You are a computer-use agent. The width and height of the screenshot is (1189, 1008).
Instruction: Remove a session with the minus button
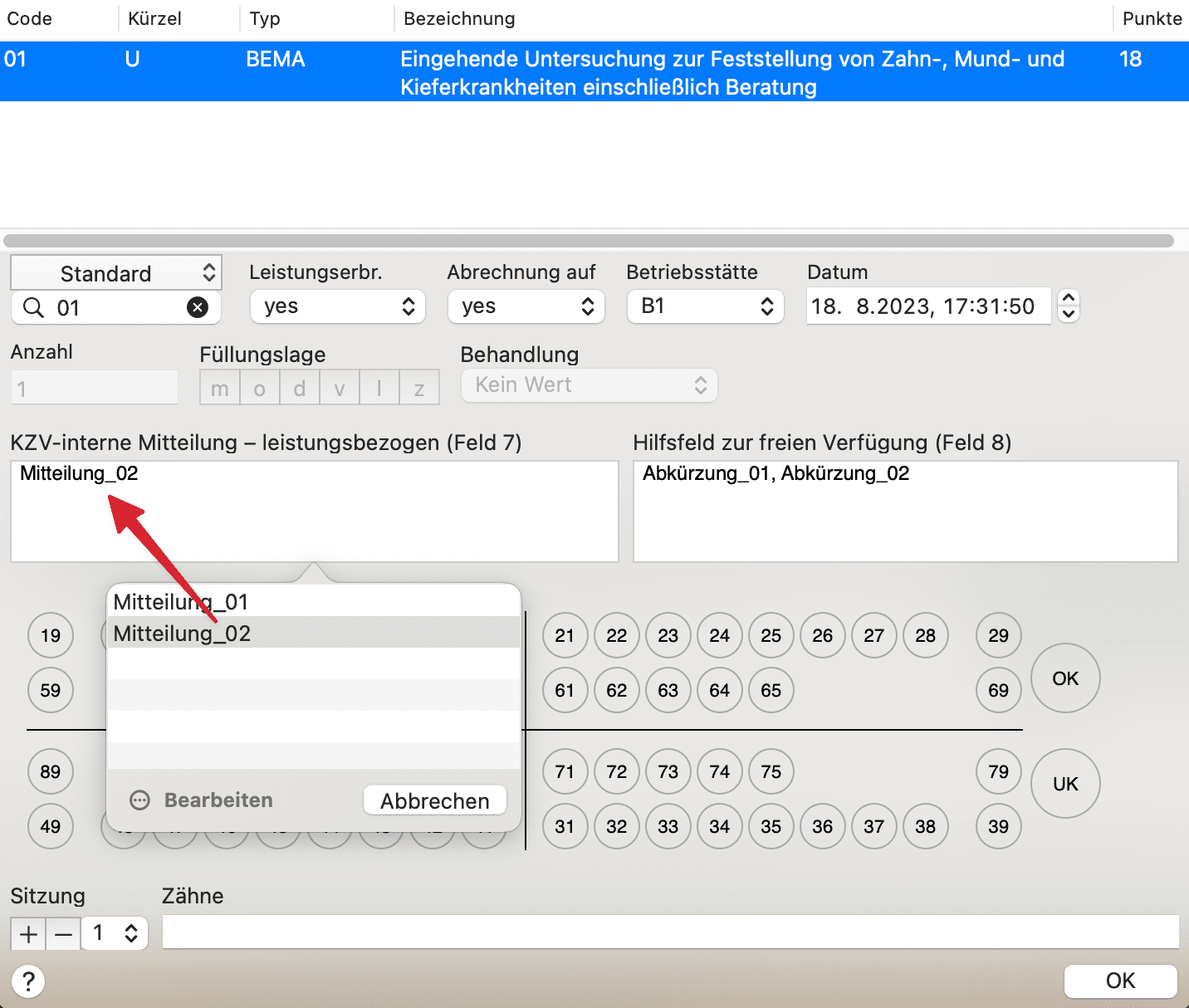coord(63,933)
